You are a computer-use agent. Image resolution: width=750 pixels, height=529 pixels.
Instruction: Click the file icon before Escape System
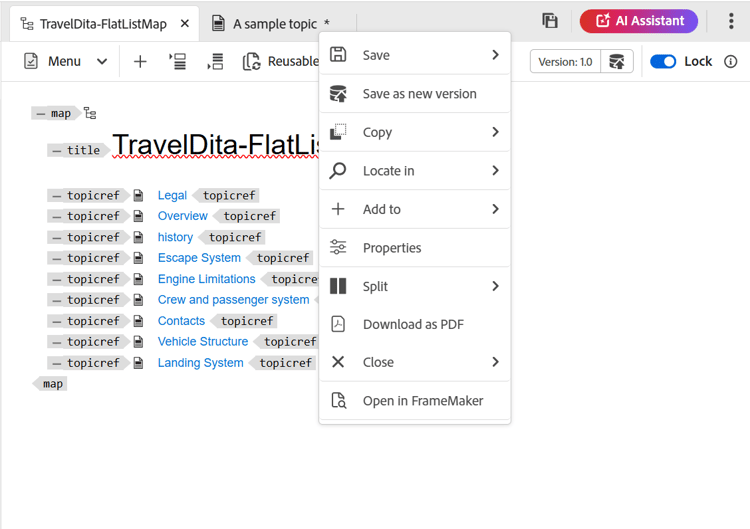138,258
